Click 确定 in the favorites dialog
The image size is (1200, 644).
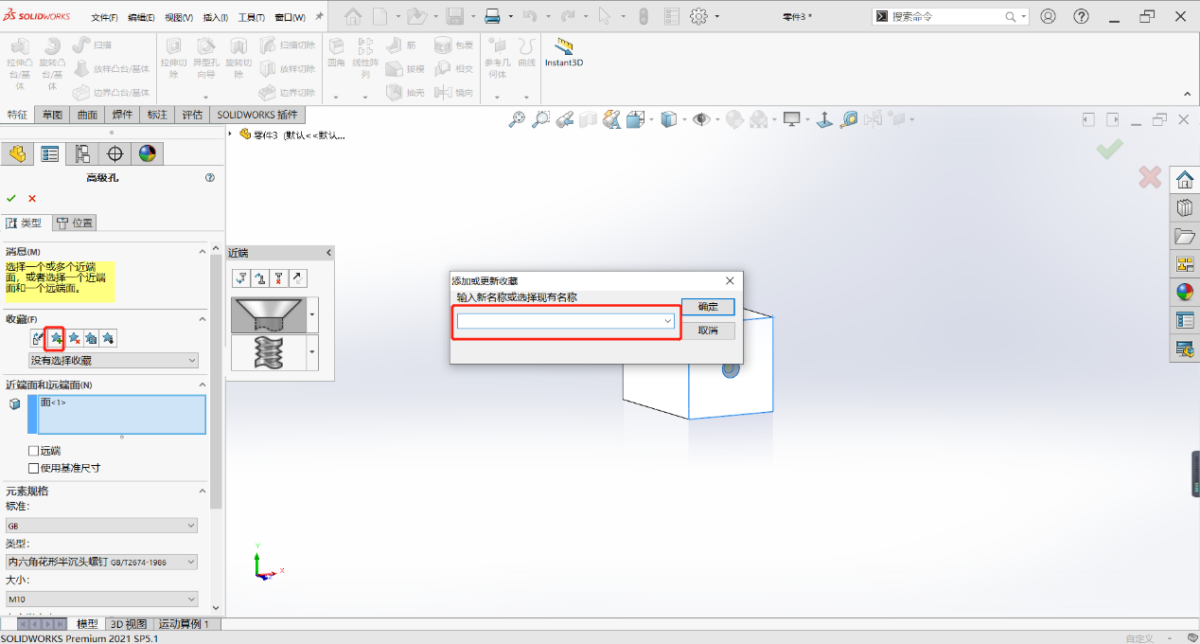coord(708,307)
